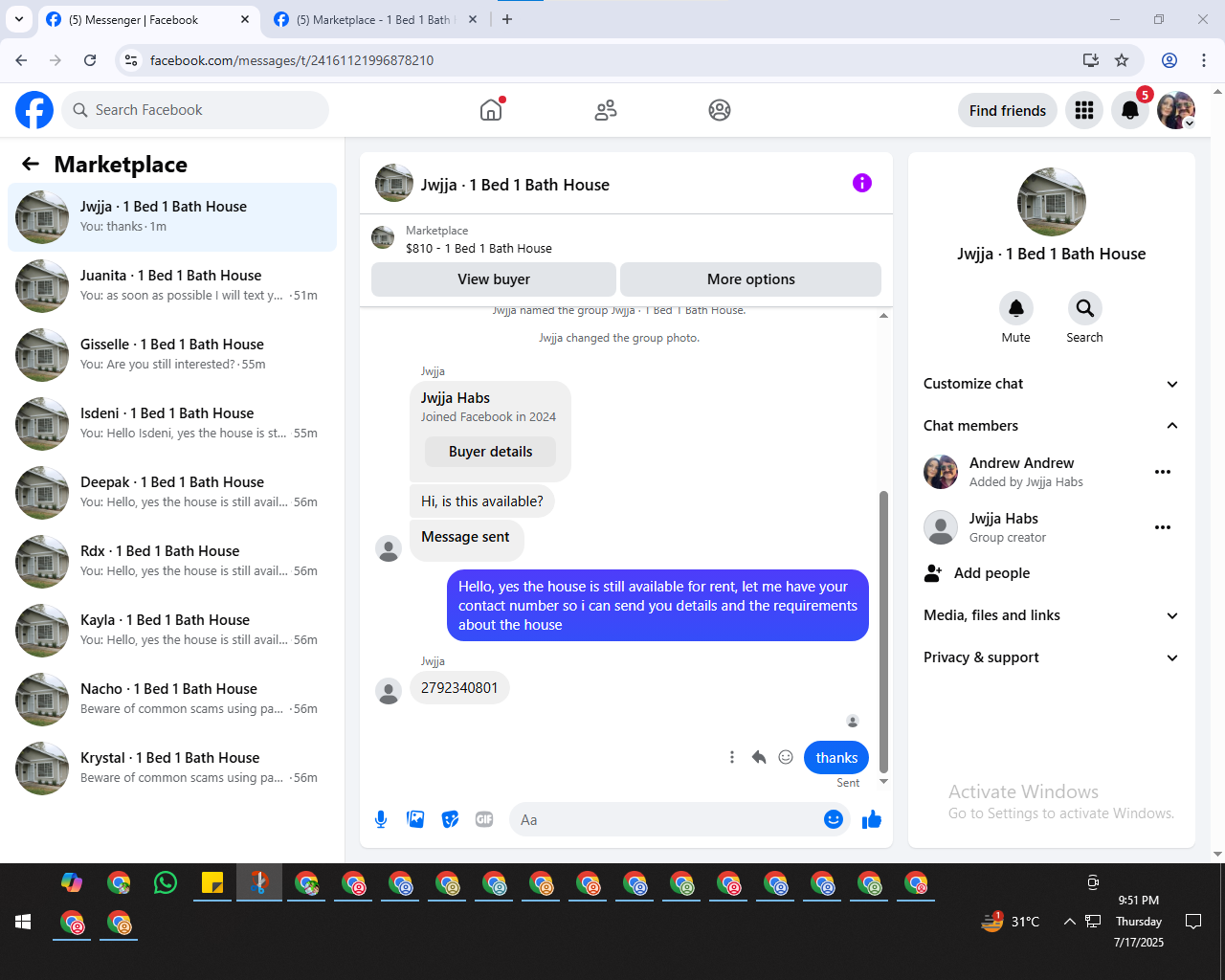Expand Customize chat section
1225x980 pixels.
point(1051,384)
